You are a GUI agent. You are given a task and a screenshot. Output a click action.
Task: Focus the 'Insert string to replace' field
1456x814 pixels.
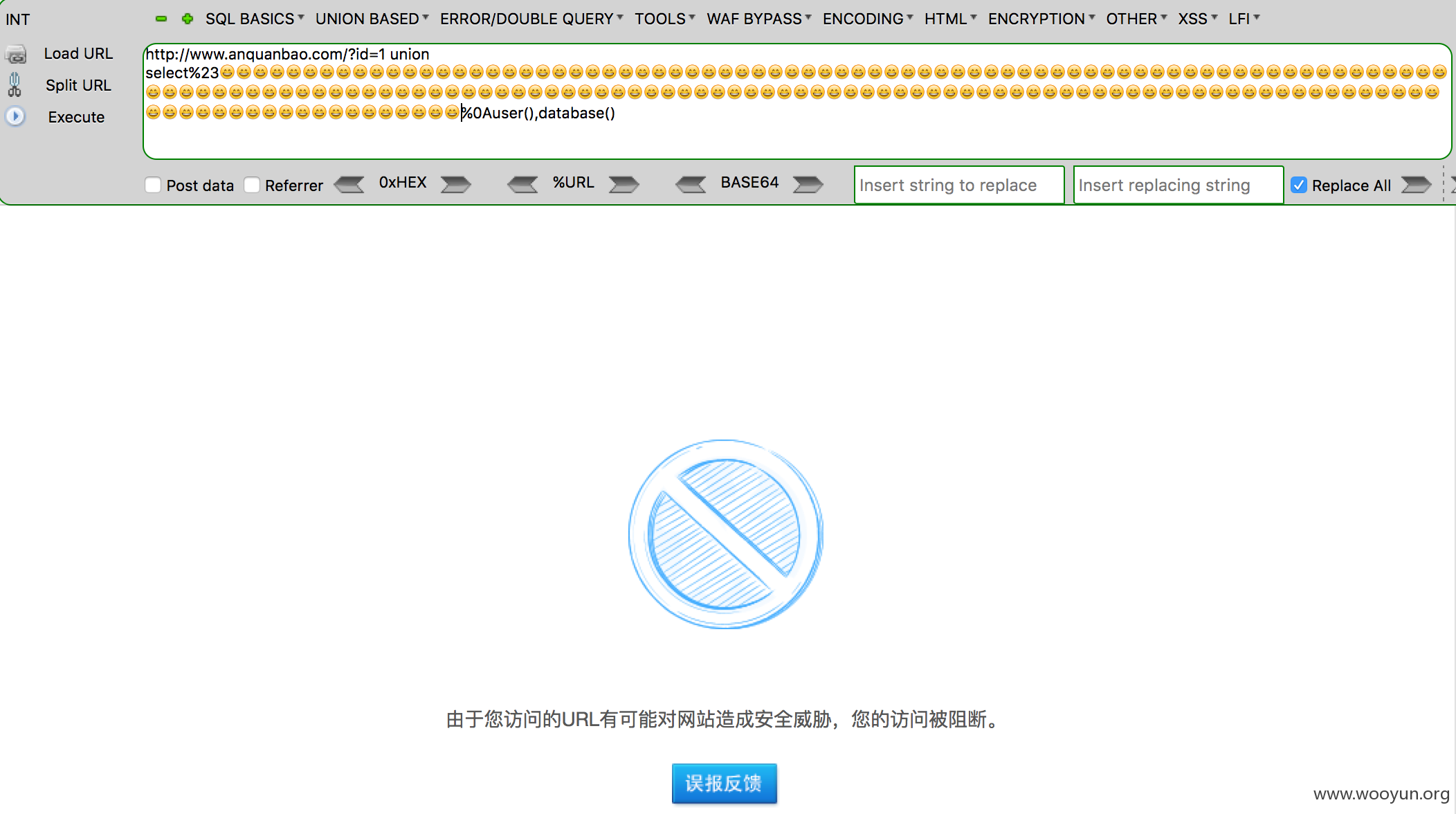coord(959,185)
